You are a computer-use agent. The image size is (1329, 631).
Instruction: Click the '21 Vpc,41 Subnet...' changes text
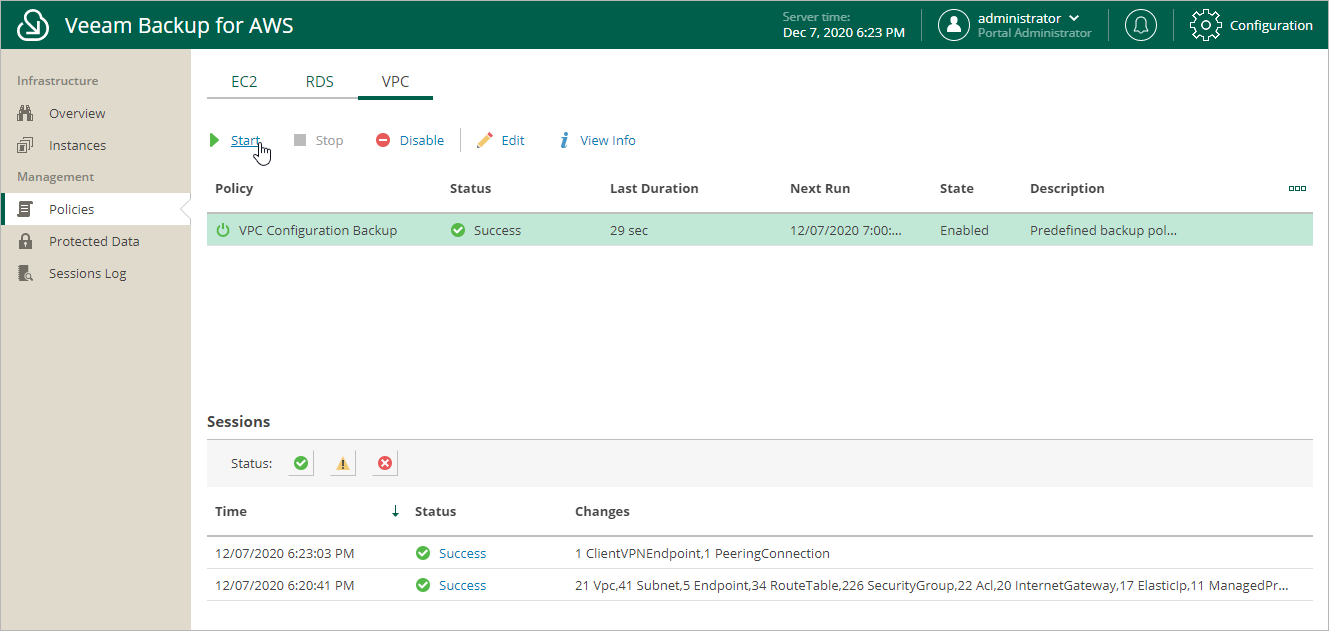coord(931,586)
